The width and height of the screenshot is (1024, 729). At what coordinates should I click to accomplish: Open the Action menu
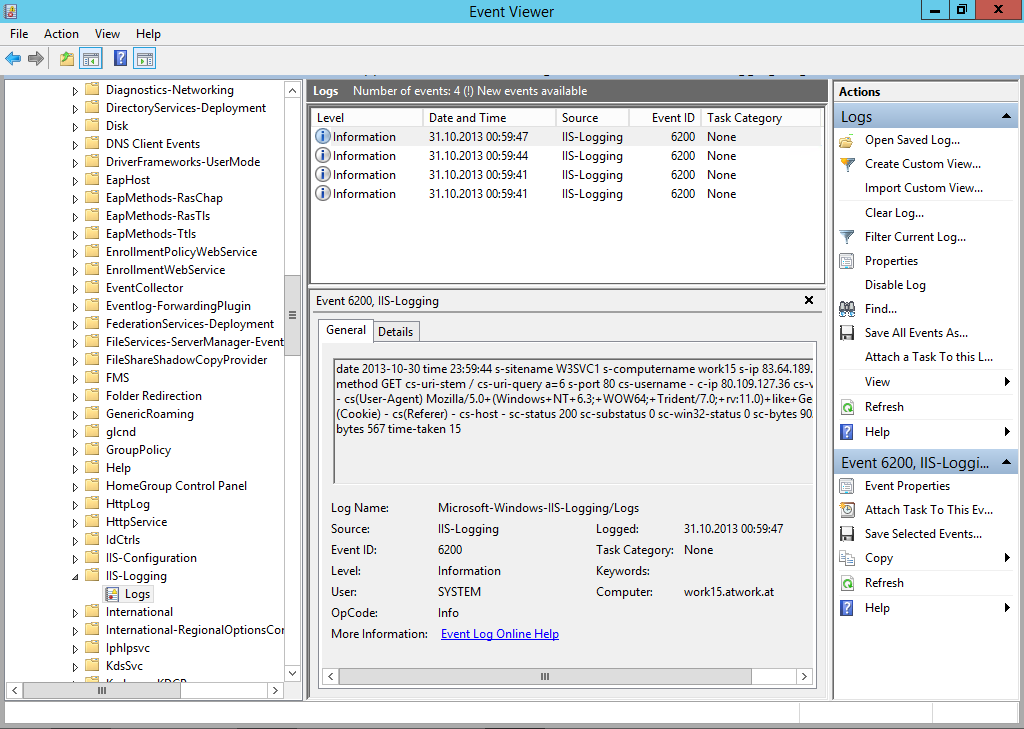(x=61, y=34)
